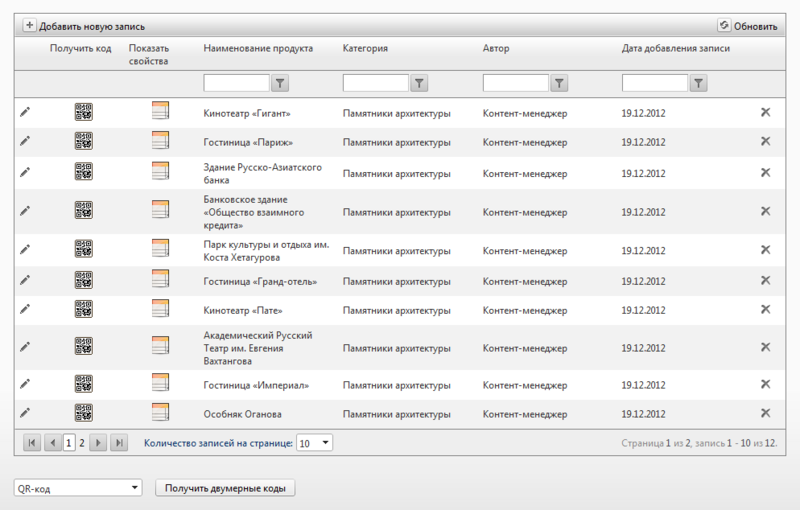Get QR code for Кинотеатр «Пате»
Image resolution: width=800 pixels, height=510 pixels.
[x=84, y=309]
